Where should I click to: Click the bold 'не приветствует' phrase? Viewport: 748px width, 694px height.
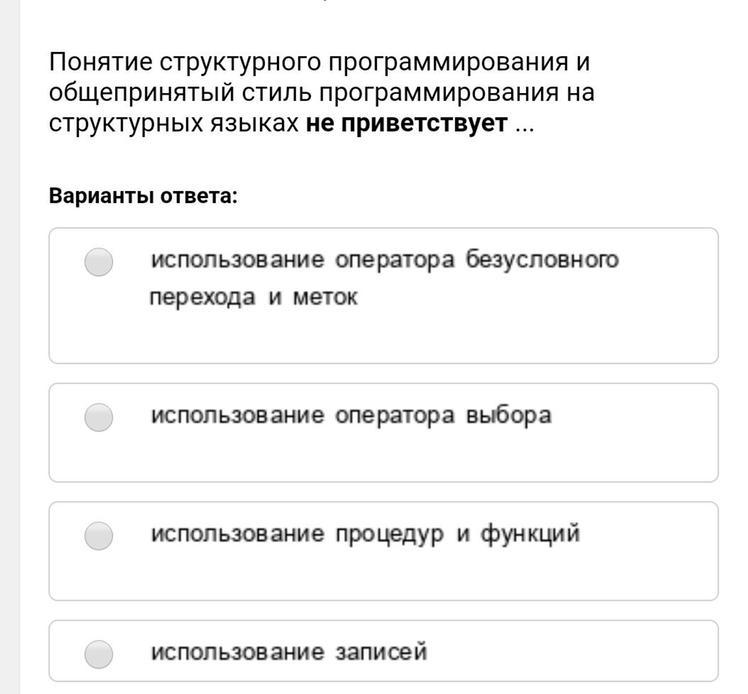click(407, 125)
